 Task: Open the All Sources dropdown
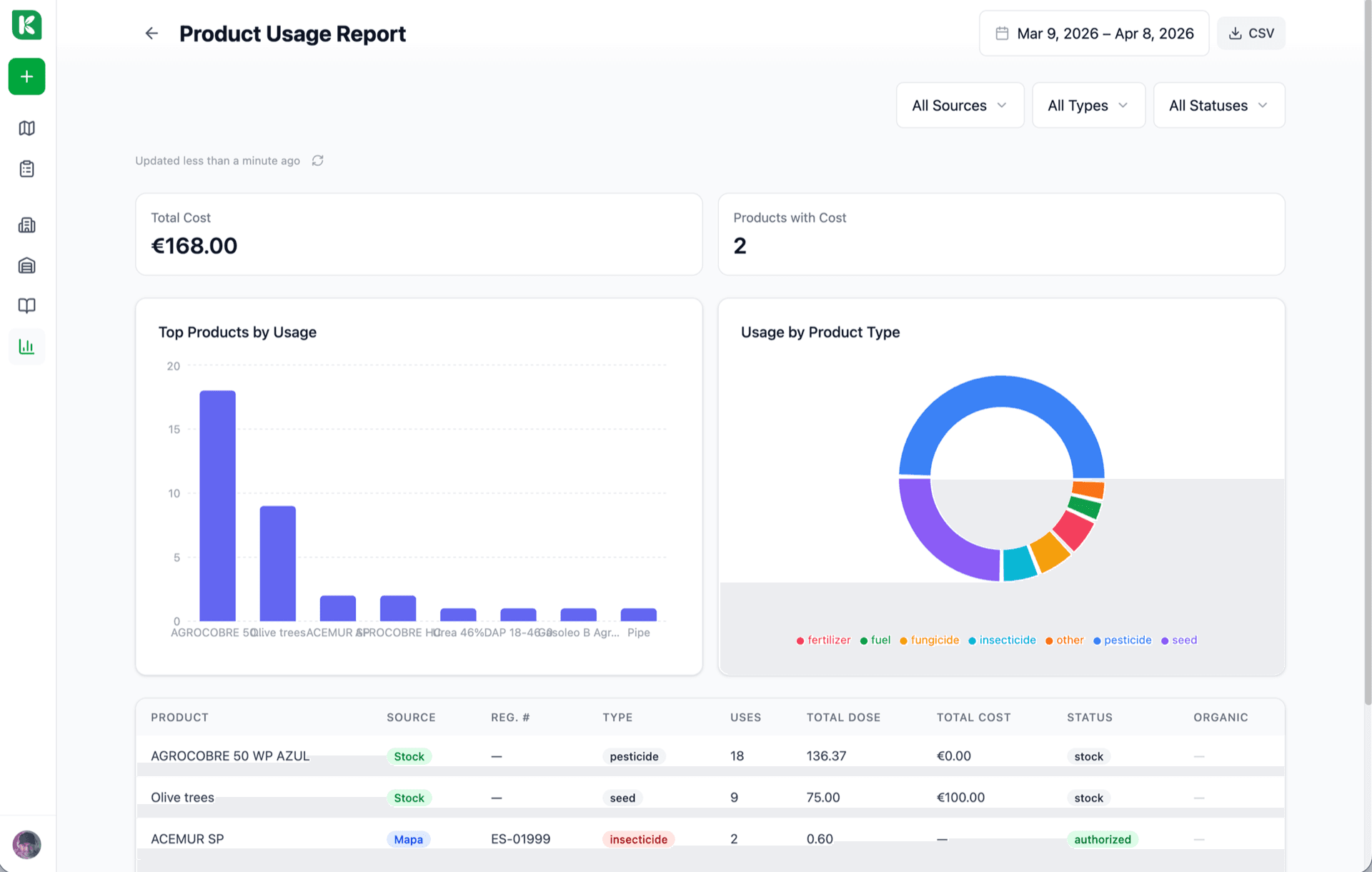tap(960, 105)
